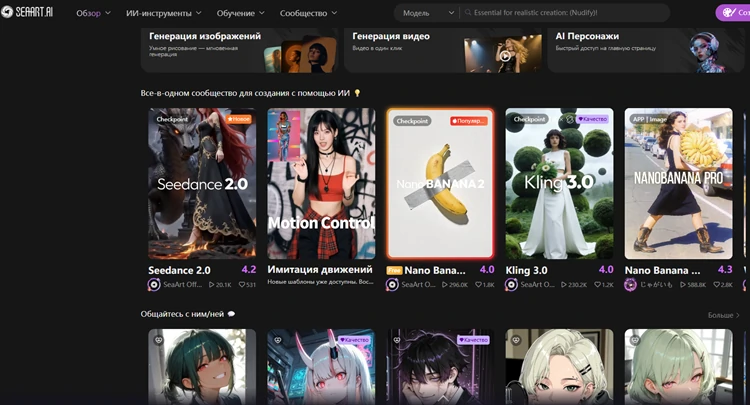
Task: Open the taped banana Nano BANANA 2 thumbnail
Action: coord(440,183)
